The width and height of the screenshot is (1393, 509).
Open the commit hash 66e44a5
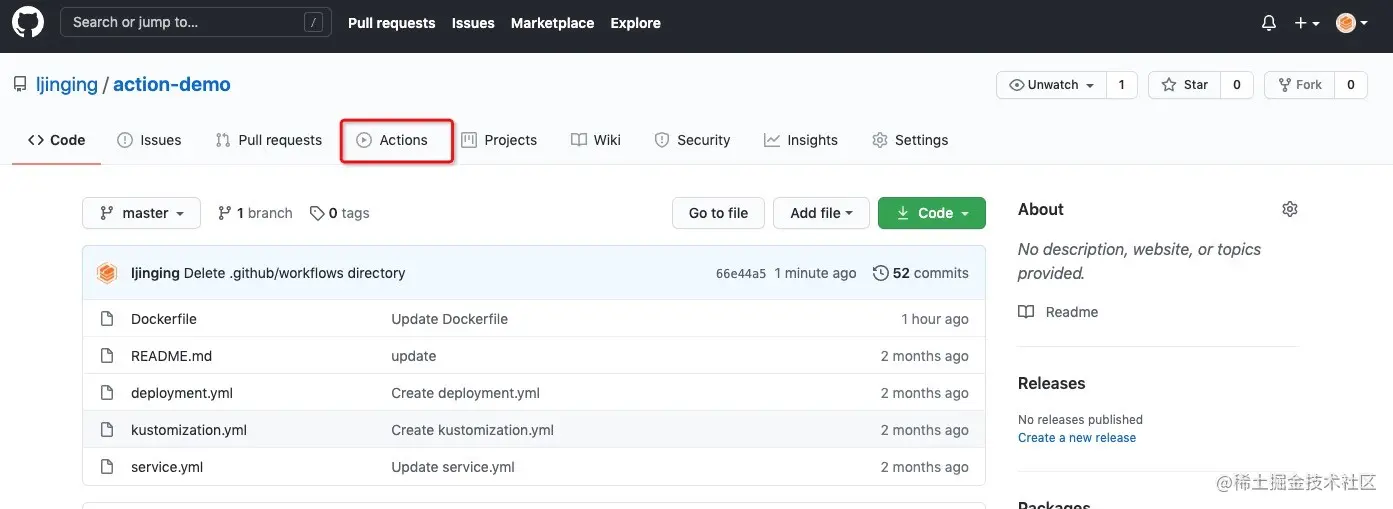tap(741, 273)
